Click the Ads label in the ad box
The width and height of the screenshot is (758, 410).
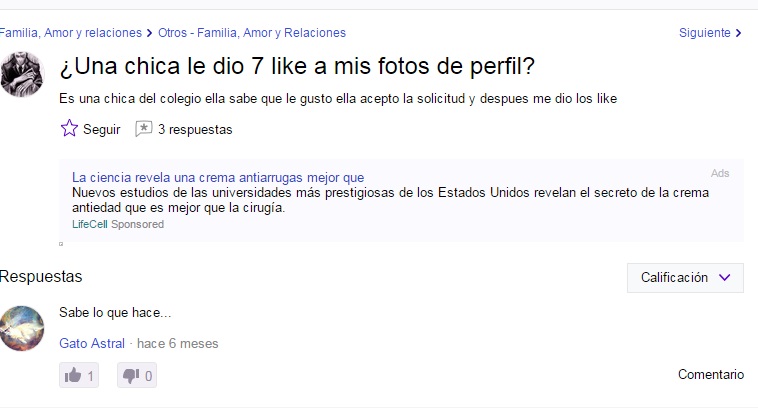(x=720, y=173)
